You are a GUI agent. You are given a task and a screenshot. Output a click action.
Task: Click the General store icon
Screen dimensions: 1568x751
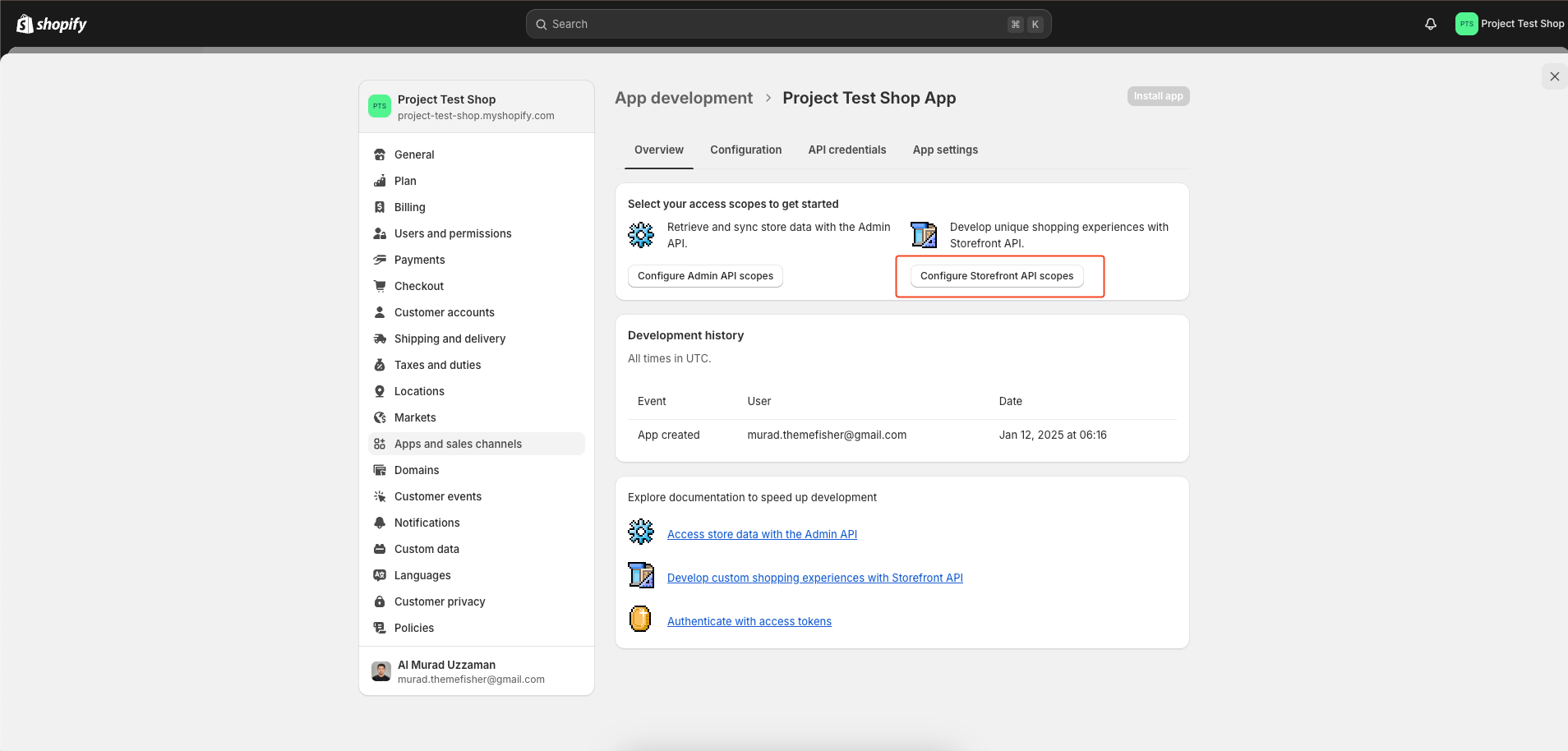(x=380, y=154)
